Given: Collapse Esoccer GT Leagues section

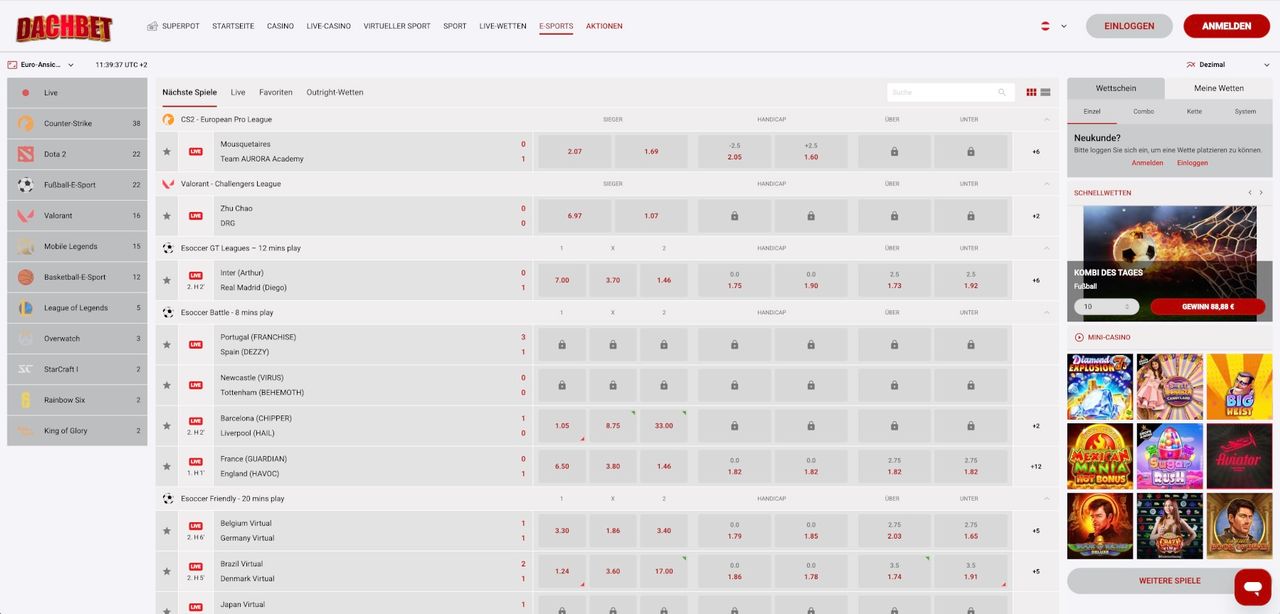Looking at the screenshot, I should click(x=1047, y=248).
